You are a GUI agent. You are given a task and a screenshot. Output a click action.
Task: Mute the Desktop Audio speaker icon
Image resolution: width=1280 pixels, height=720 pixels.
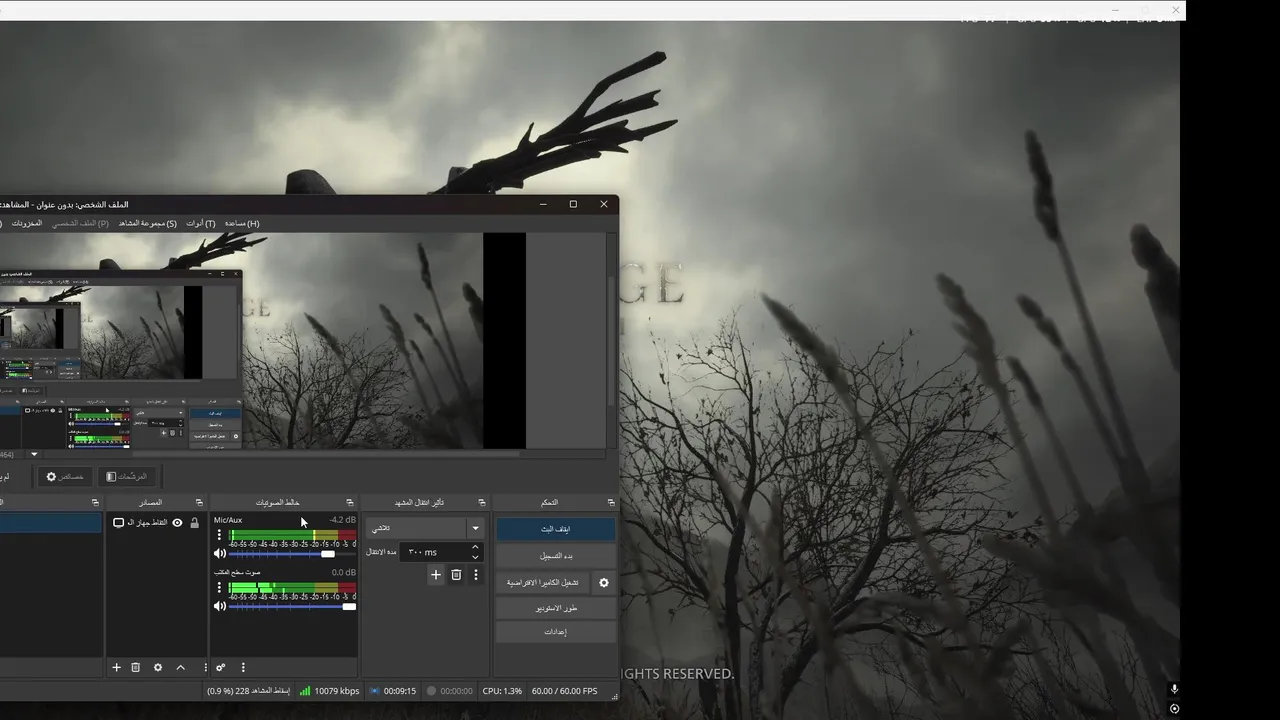tap(220, 606)
